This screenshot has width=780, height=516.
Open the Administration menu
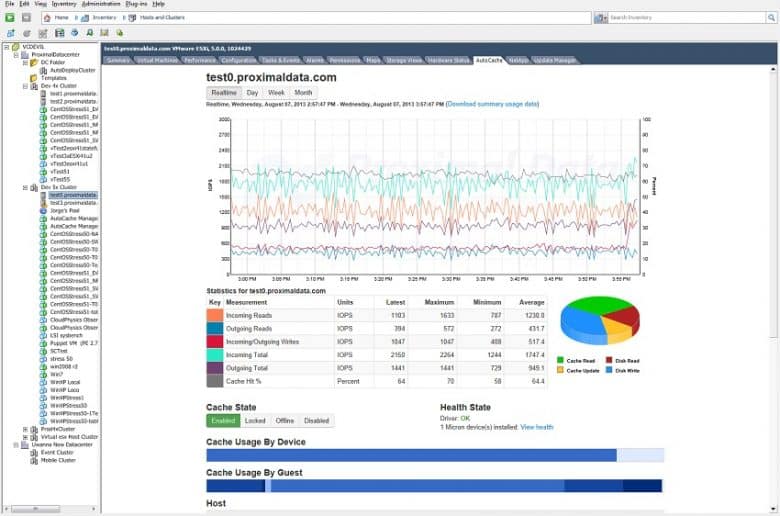tap(101, 3)
